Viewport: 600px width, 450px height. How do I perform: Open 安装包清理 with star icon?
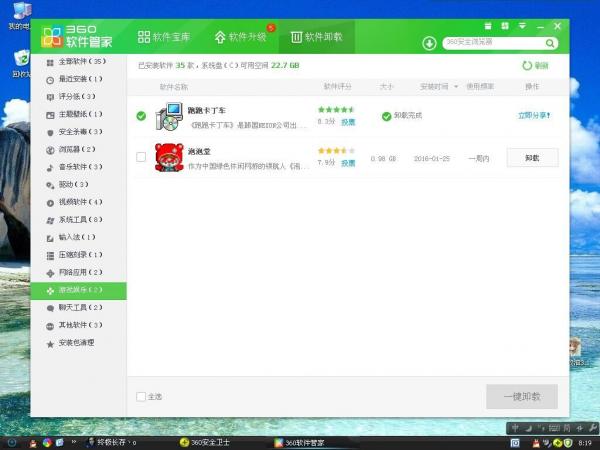point(78,343)
